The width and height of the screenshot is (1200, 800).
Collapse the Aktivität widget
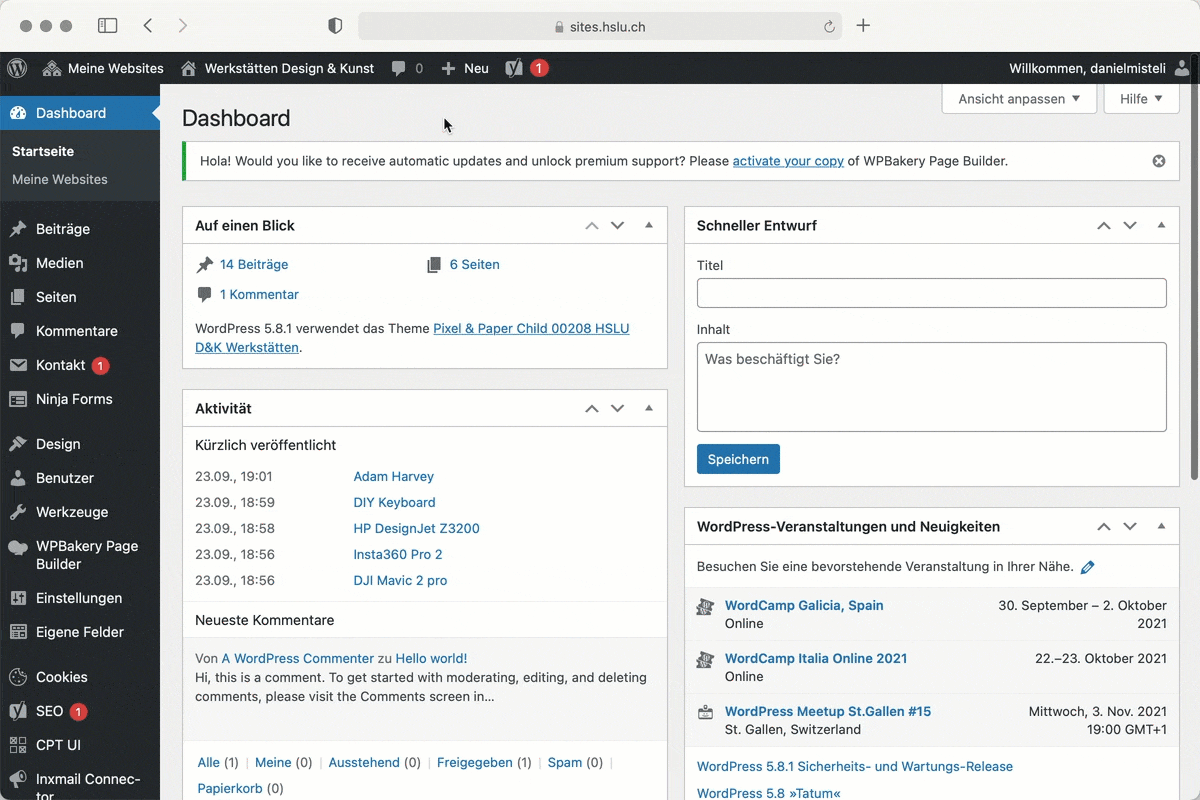point(649,409)
